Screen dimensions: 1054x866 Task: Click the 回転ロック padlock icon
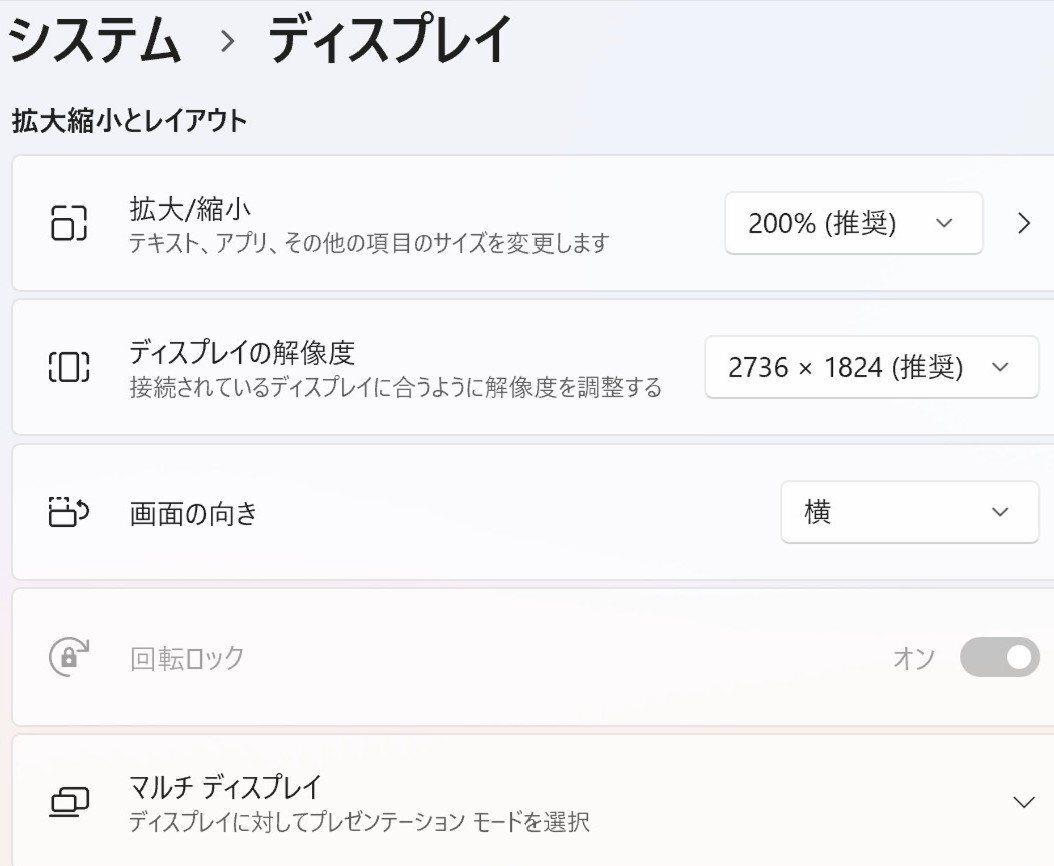tap(68, 657)
